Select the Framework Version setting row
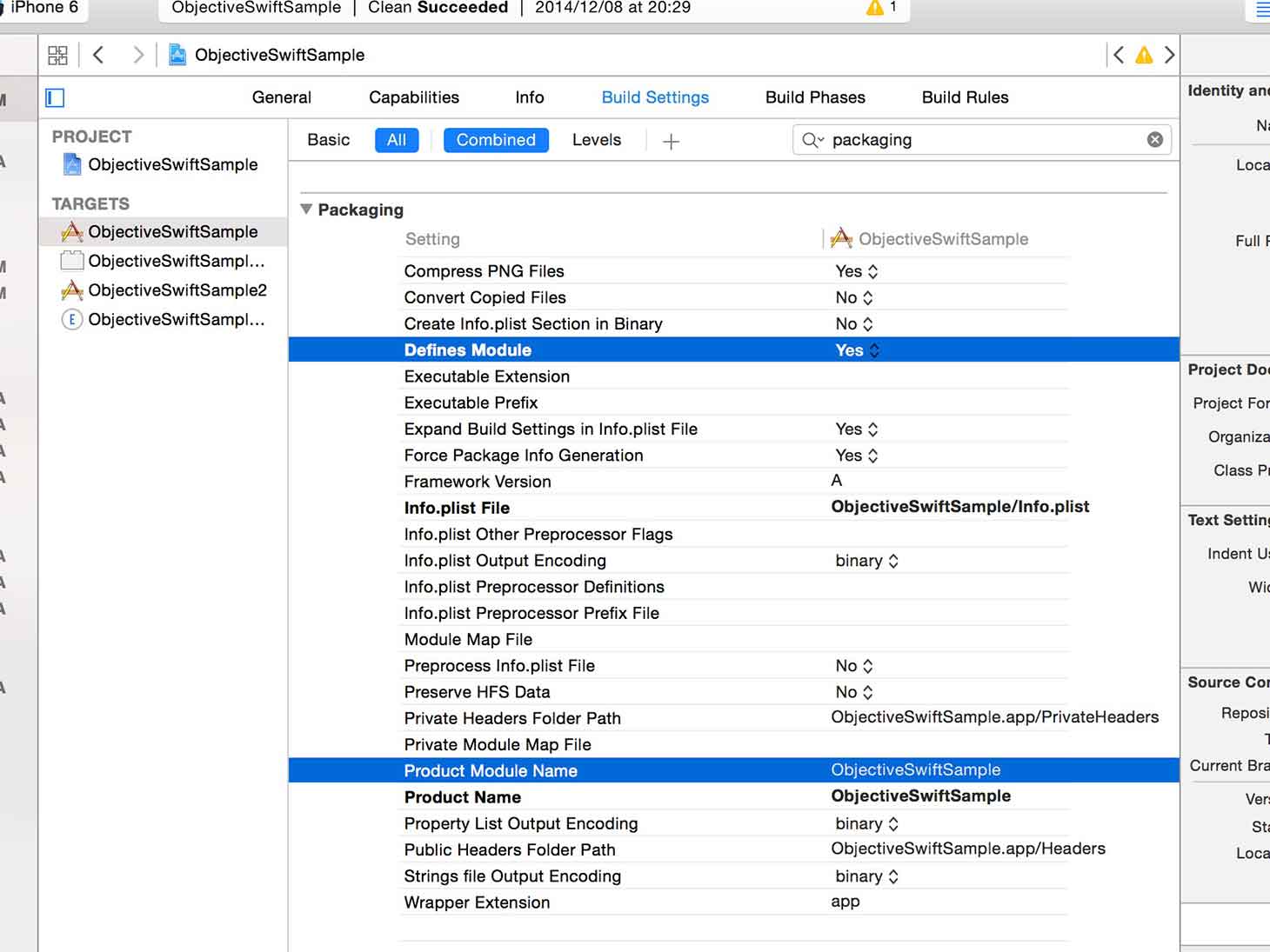The image size is (1270, 952). (733, 482)
